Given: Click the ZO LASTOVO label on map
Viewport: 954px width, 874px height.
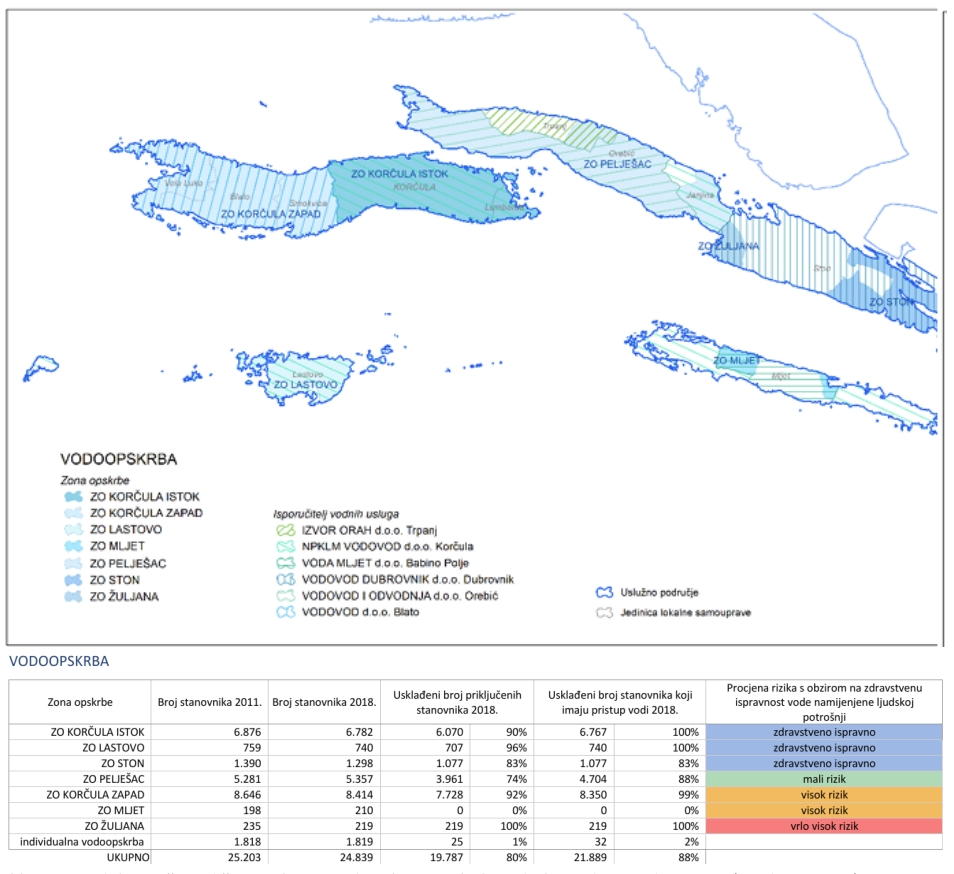Looking at the screenshot, I should point(305,385).
